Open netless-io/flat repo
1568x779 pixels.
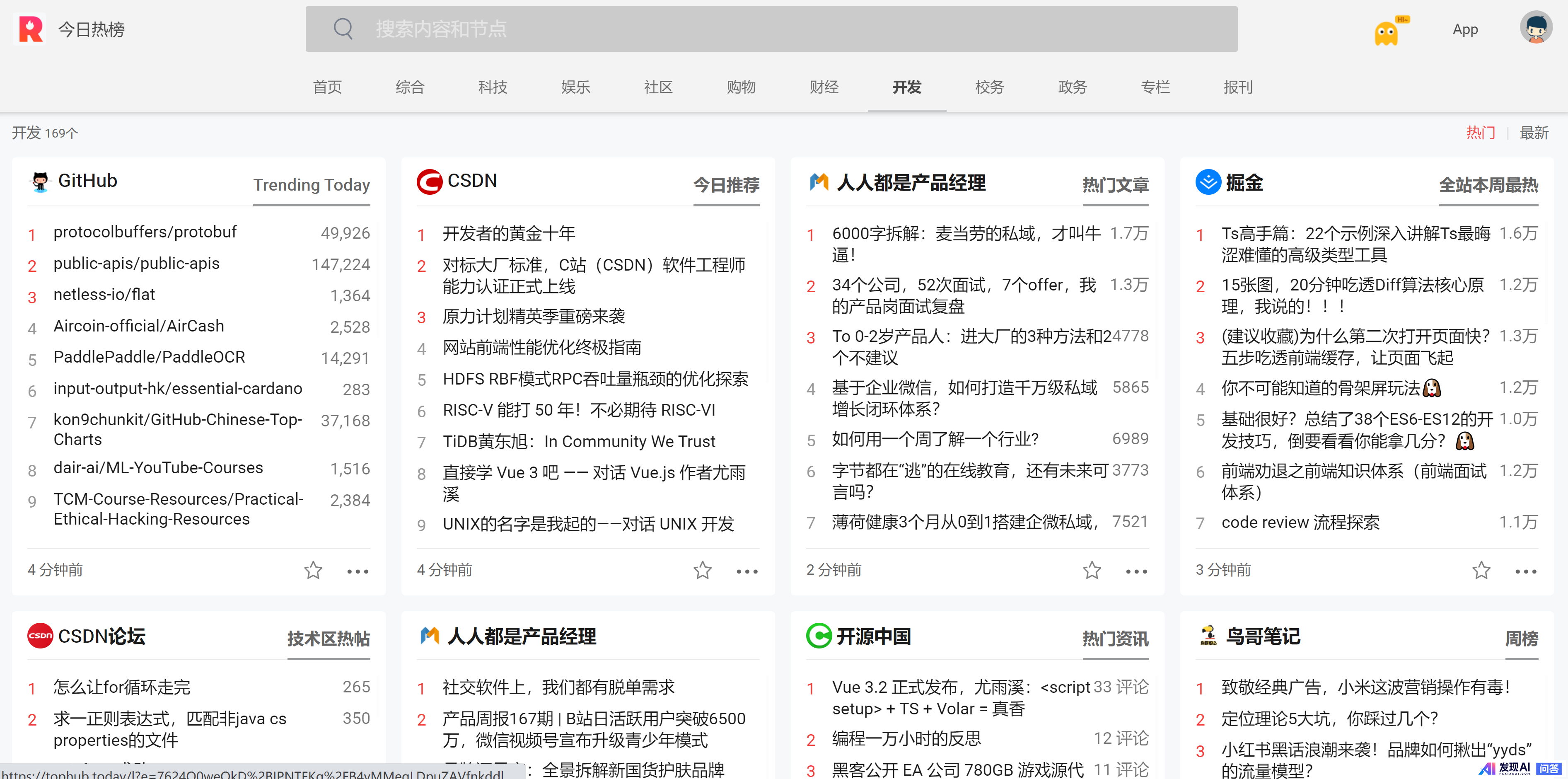click(104, 295)
